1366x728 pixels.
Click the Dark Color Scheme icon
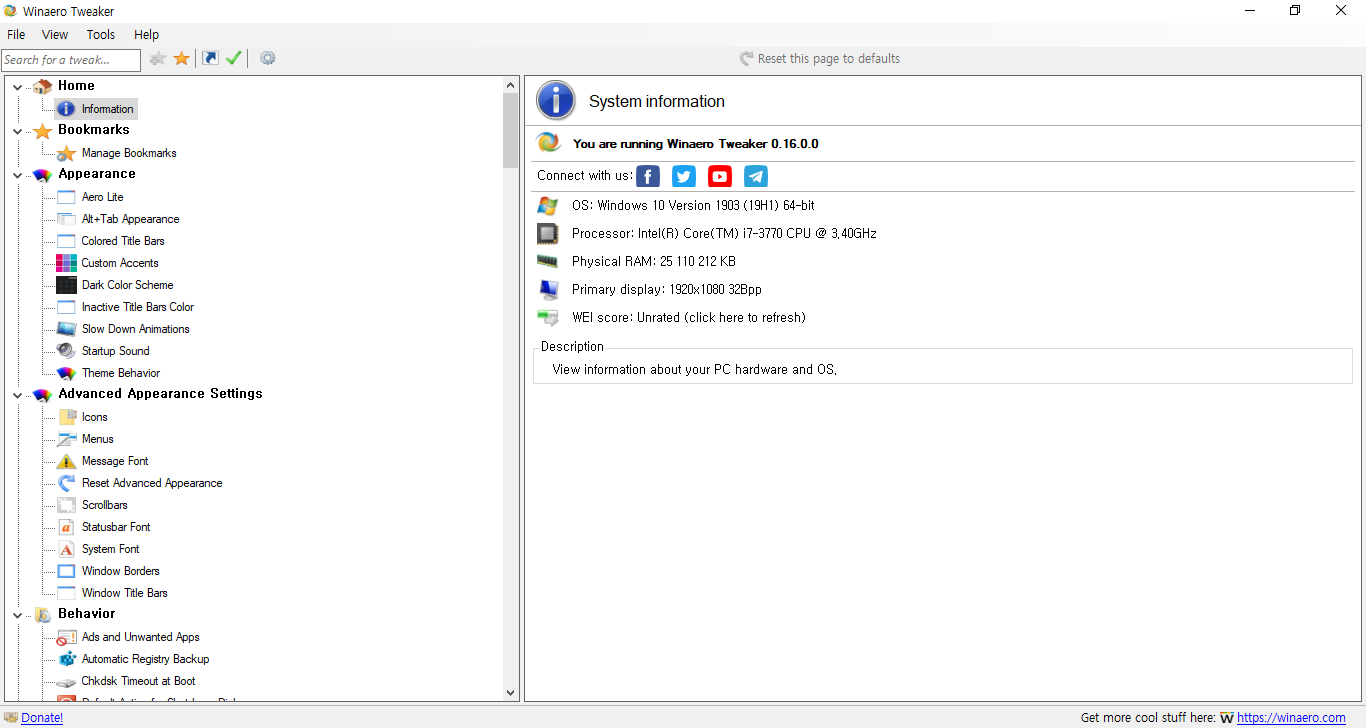[x=66, y=285]
